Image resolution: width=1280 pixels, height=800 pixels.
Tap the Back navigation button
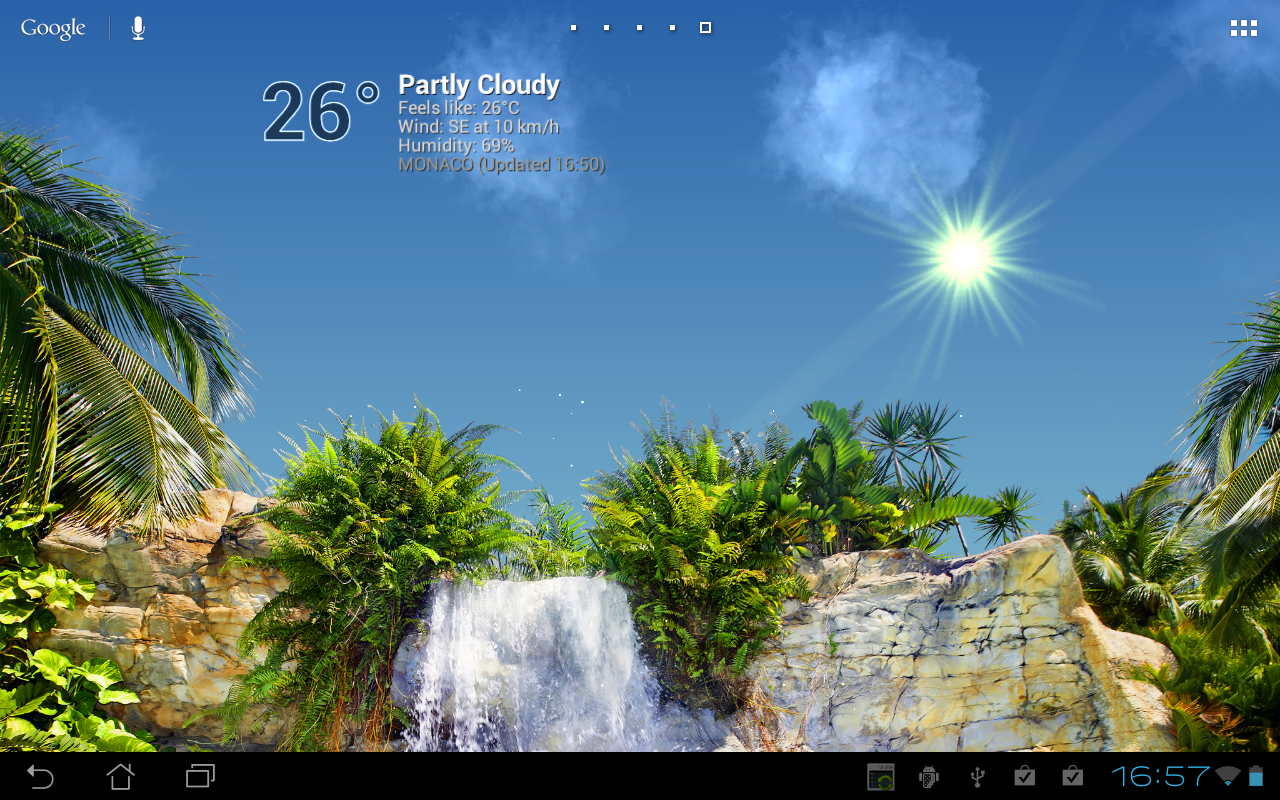40,776
